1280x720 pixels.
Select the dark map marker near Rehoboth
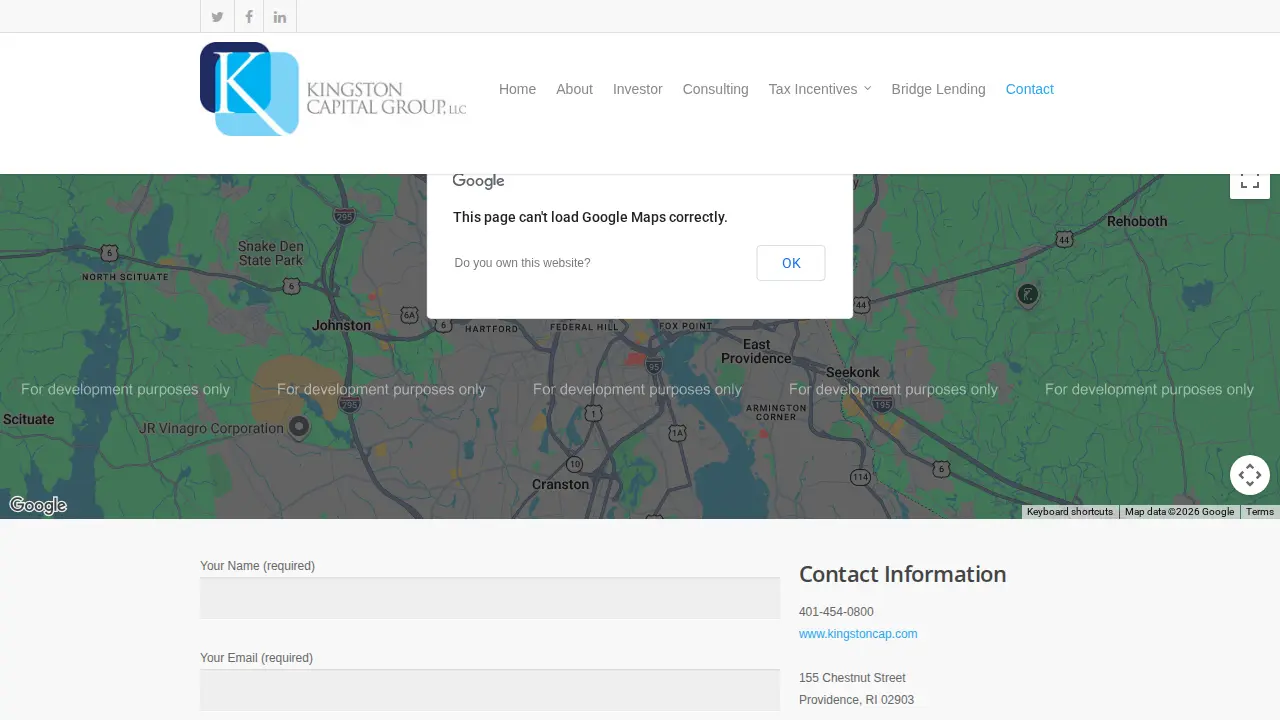[x=1027, y=295]
